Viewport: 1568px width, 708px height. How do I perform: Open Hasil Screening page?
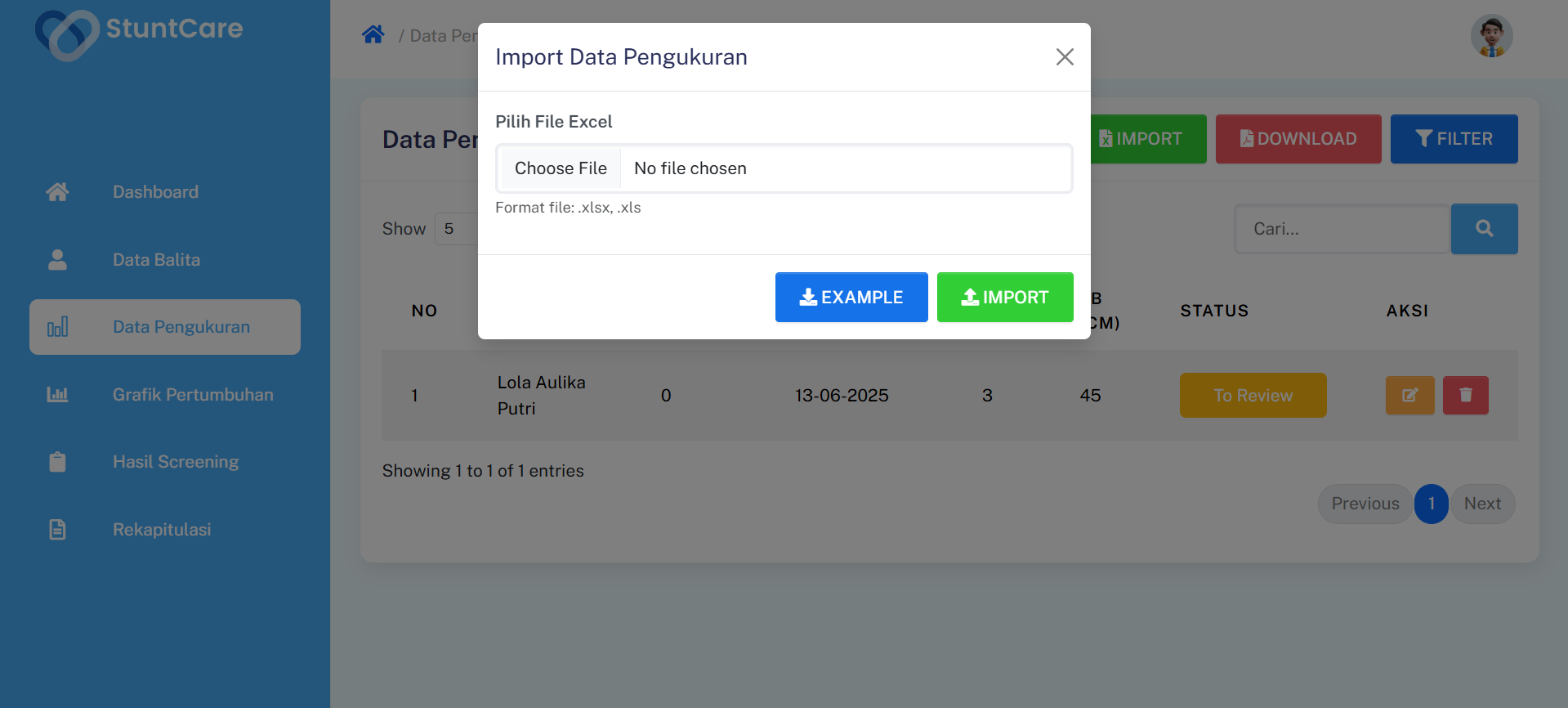176,462
